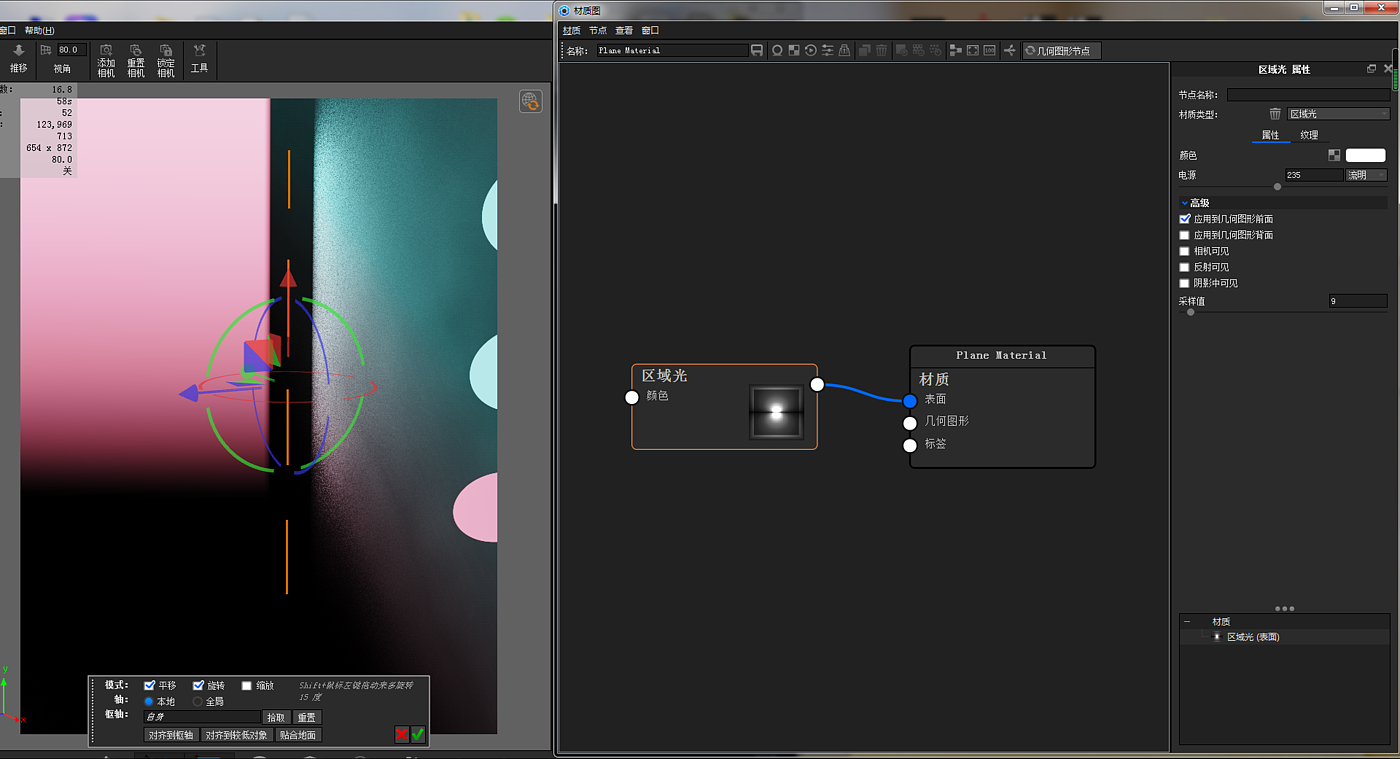Viewport: 1400px width, 759px height.
Task: Switch to the Texture (纹理) tab
Action: pyautogui.click(x=1309, y=135)
